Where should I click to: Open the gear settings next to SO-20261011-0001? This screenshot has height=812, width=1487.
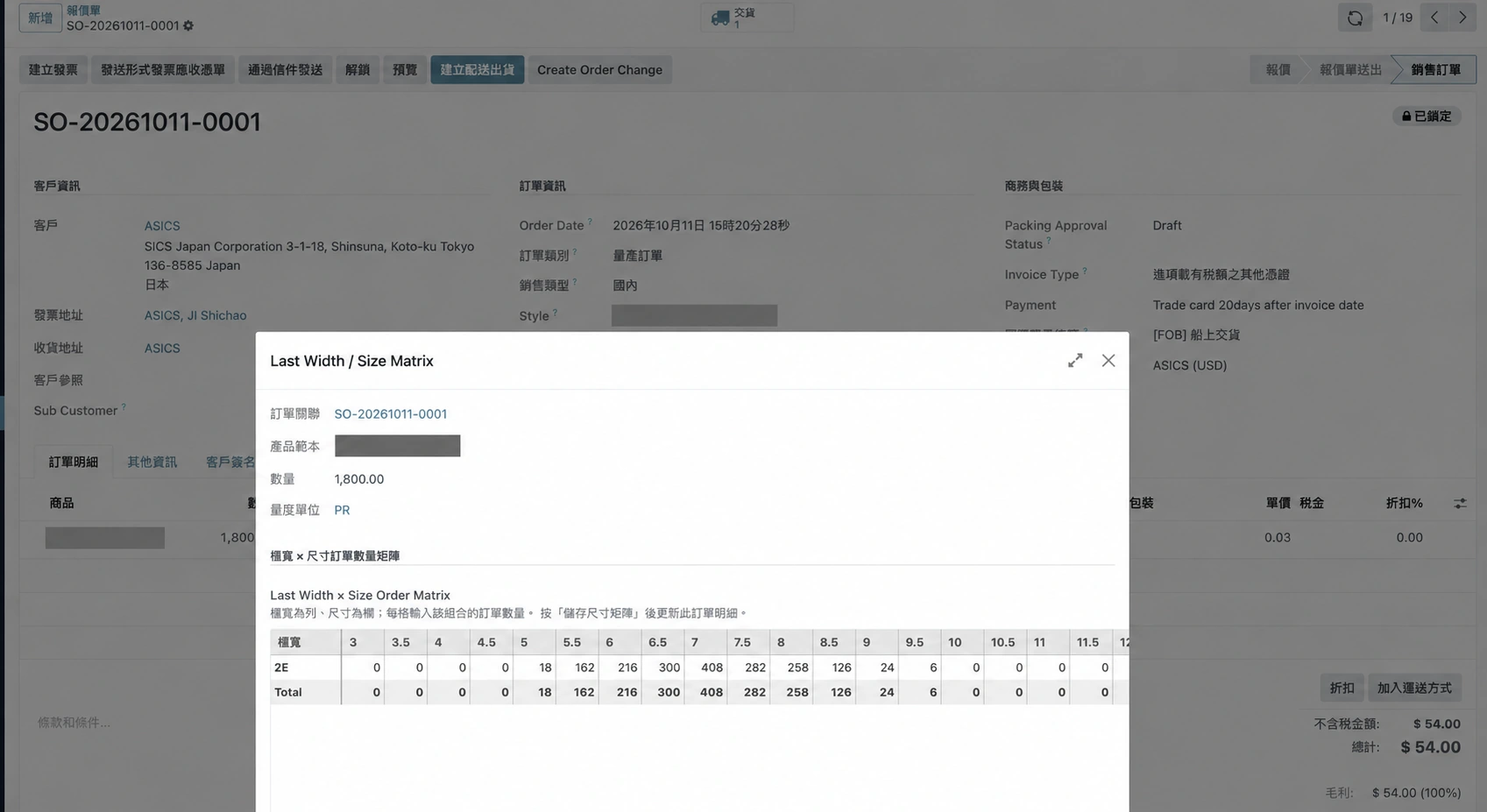coord(188,26)
